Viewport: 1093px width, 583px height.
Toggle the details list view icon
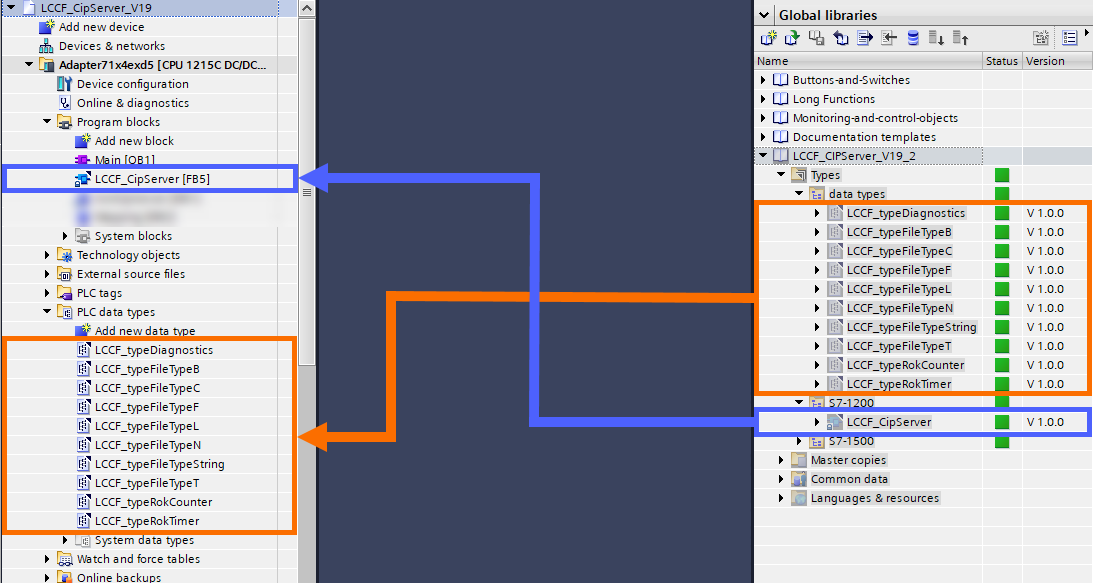(1070, 38)
